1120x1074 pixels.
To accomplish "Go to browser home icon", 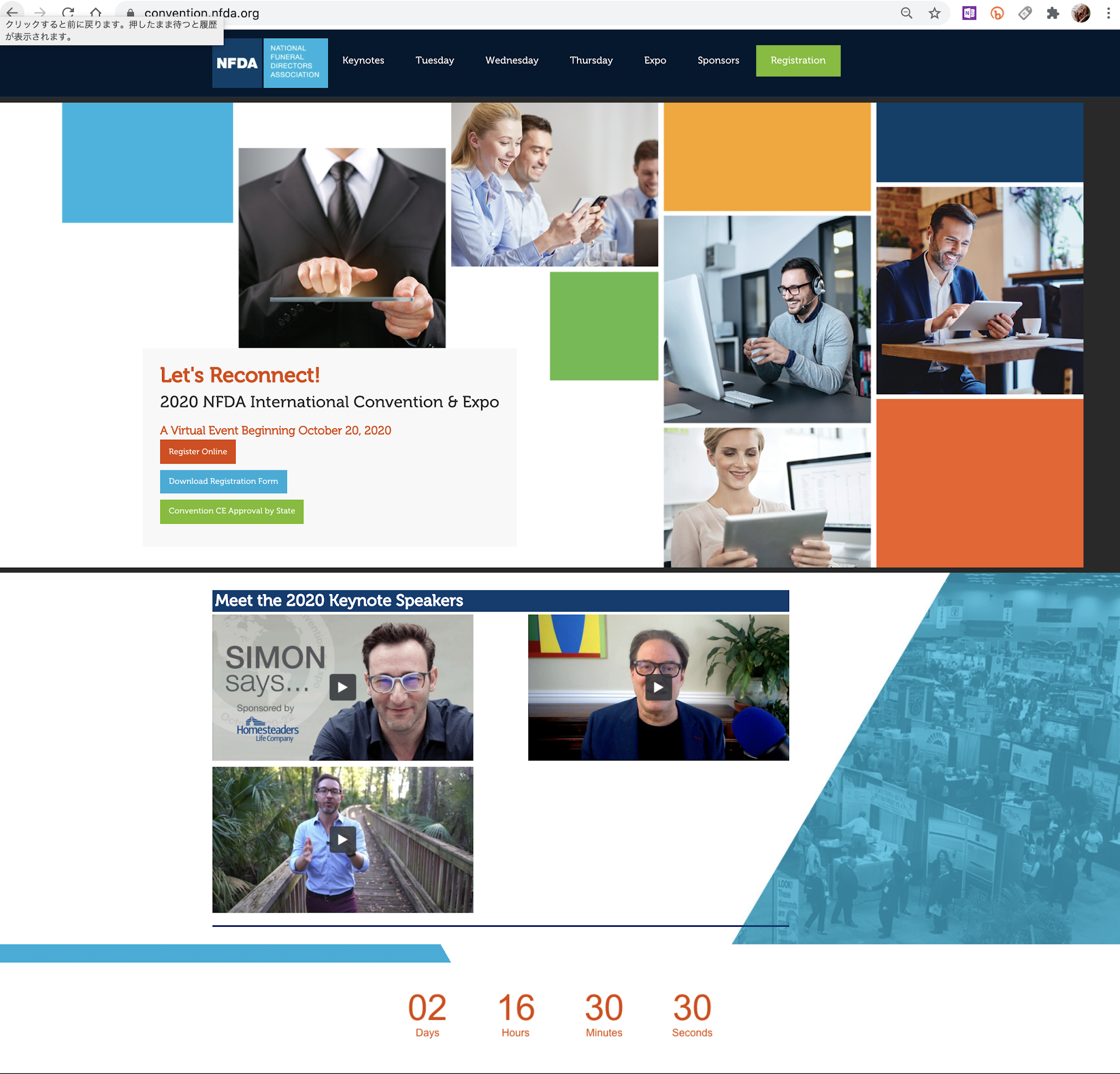I will (95, 12).
